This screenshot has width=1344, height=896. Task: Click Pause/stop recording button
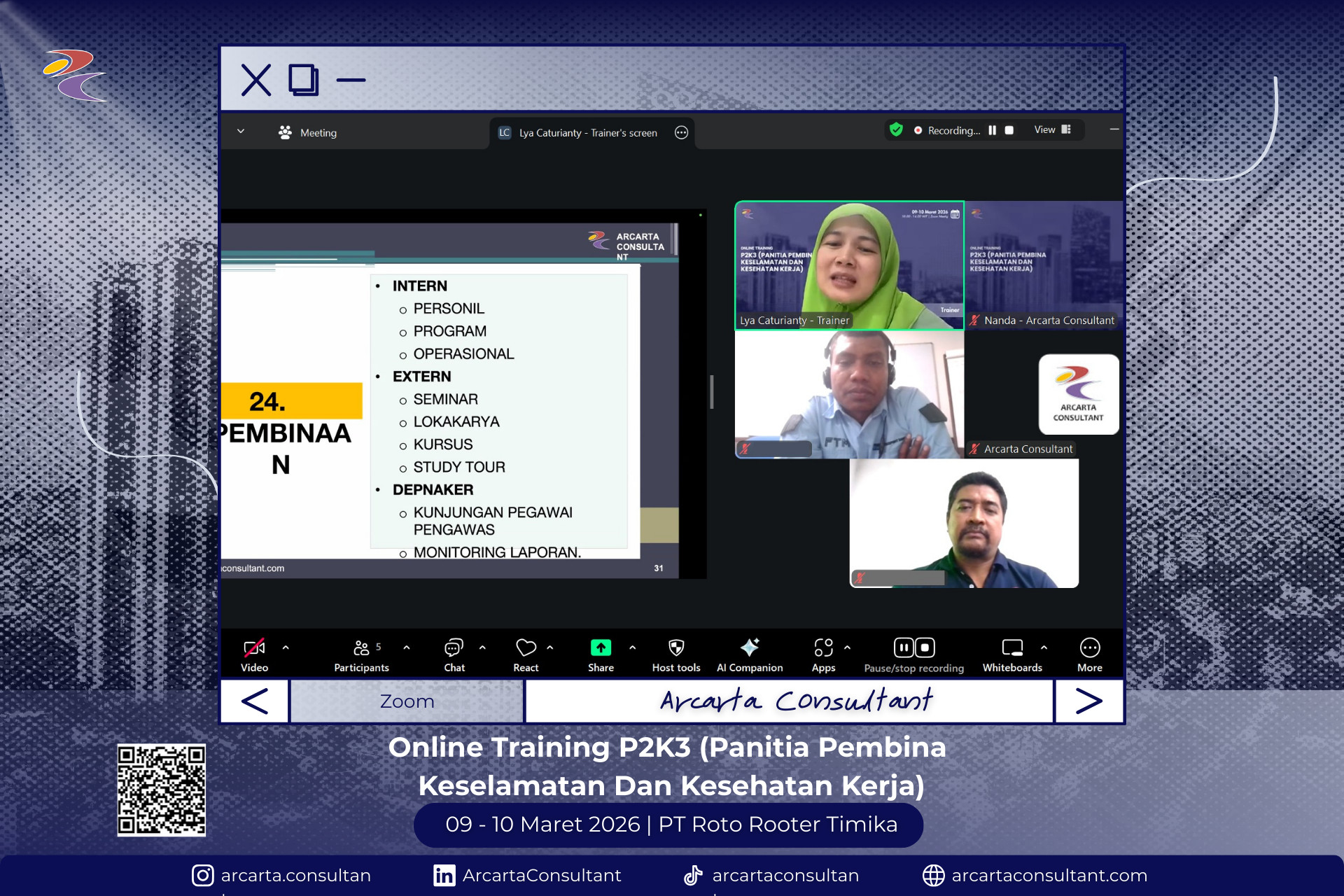click(913, 648)
